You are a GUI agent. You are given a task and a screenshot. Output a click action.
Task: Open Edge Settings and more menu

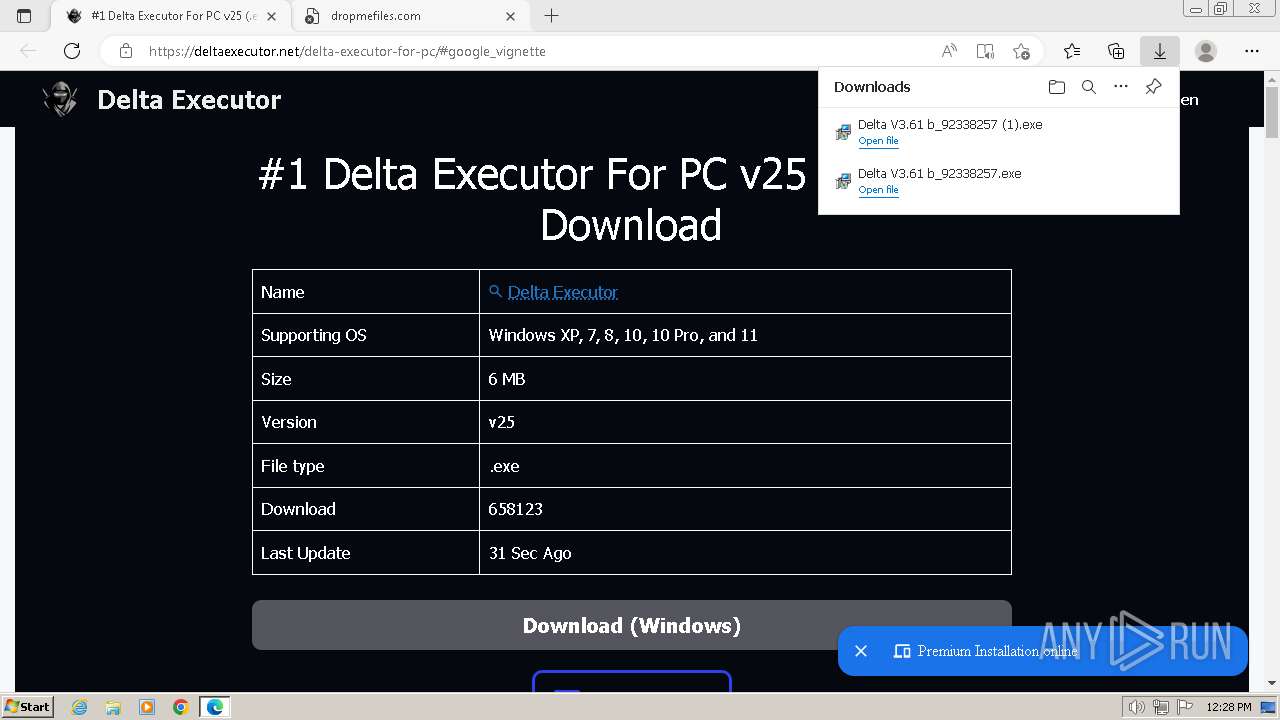(1252, 51)
